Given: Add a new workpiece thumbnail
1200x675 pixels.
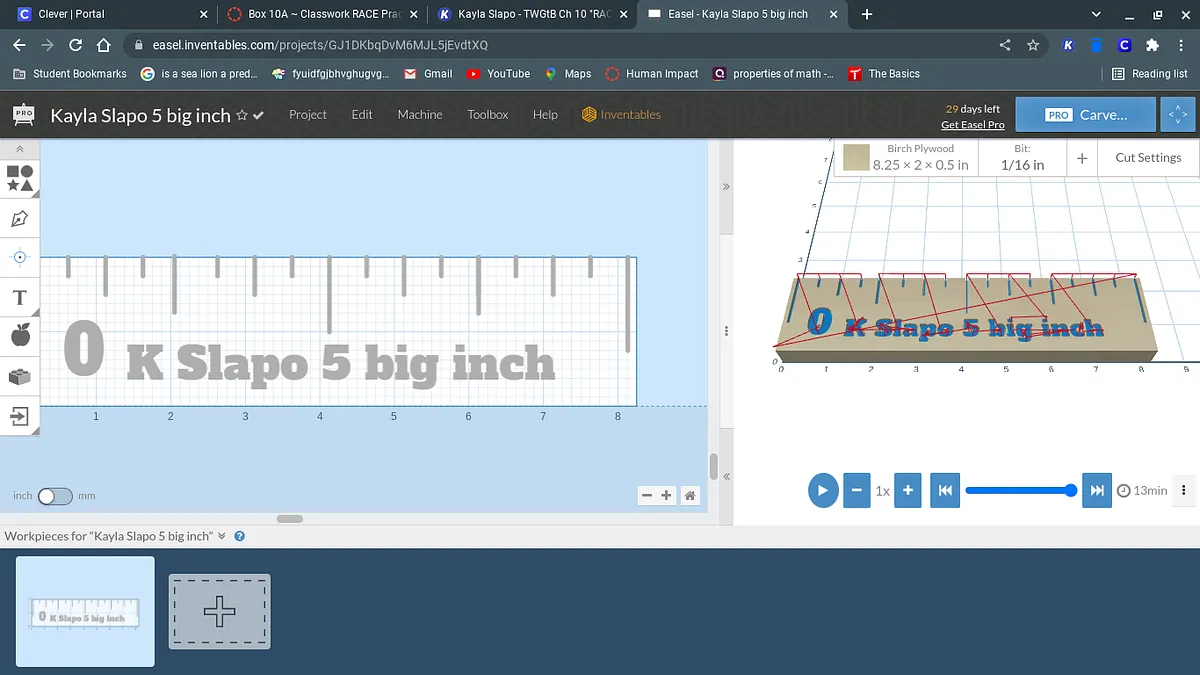Looking at the screenshot, I should (x=219, y=611).
